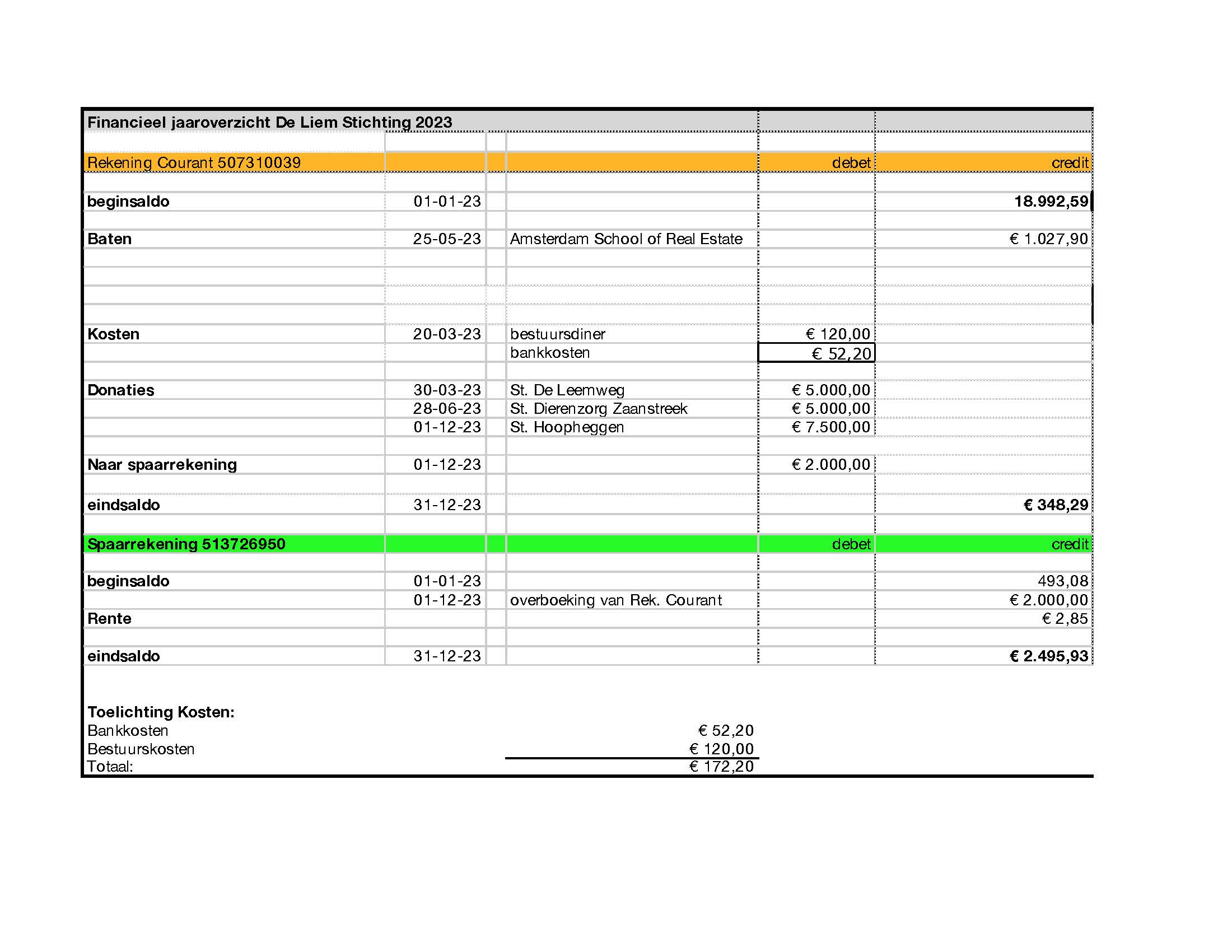
Task: Select the green Spaarrekening 513726950 header
Action: pyautogui.click(x=186, y=544)
